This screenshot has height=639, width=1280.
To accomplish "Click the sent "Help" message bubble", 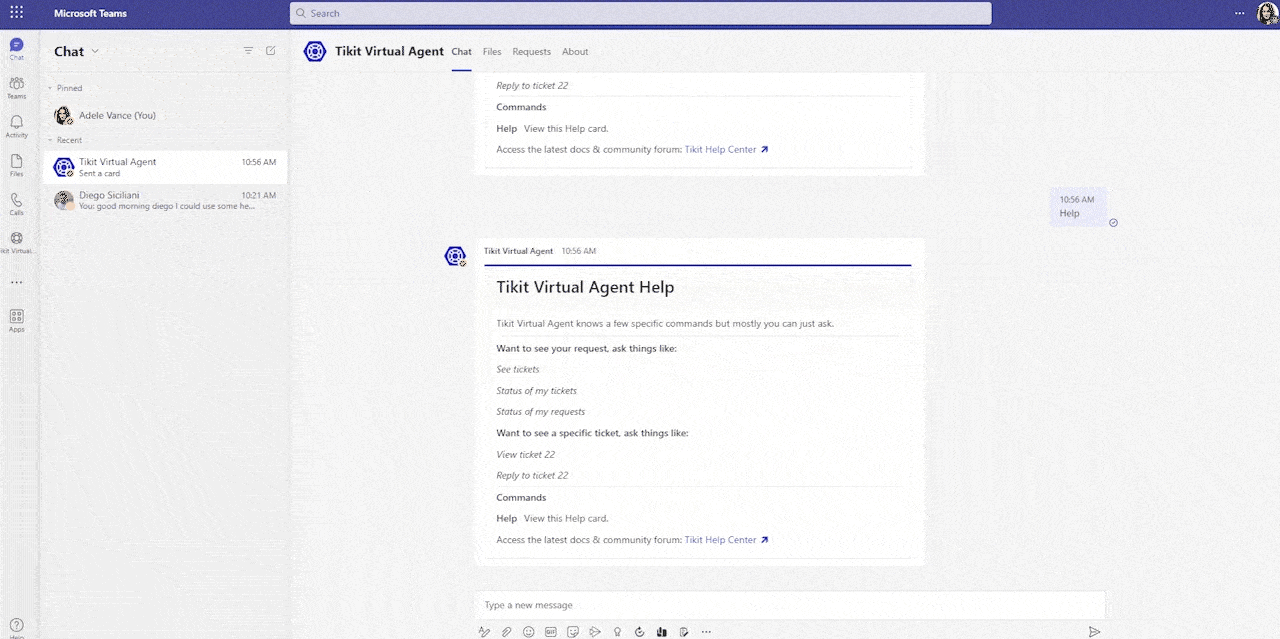I will [x=1078, y=206].
